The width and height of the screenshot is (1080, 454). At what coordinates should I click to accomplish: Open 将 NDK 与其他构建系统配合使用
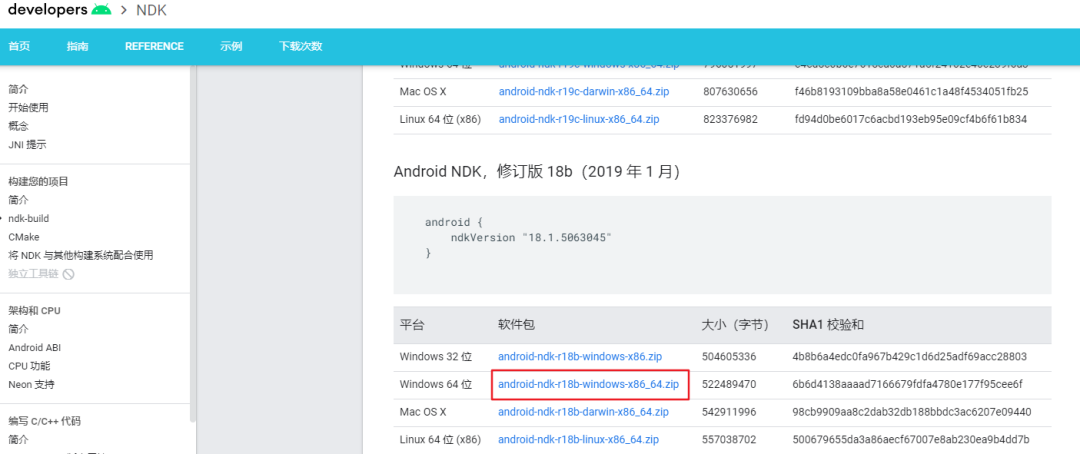pos(81,256)
